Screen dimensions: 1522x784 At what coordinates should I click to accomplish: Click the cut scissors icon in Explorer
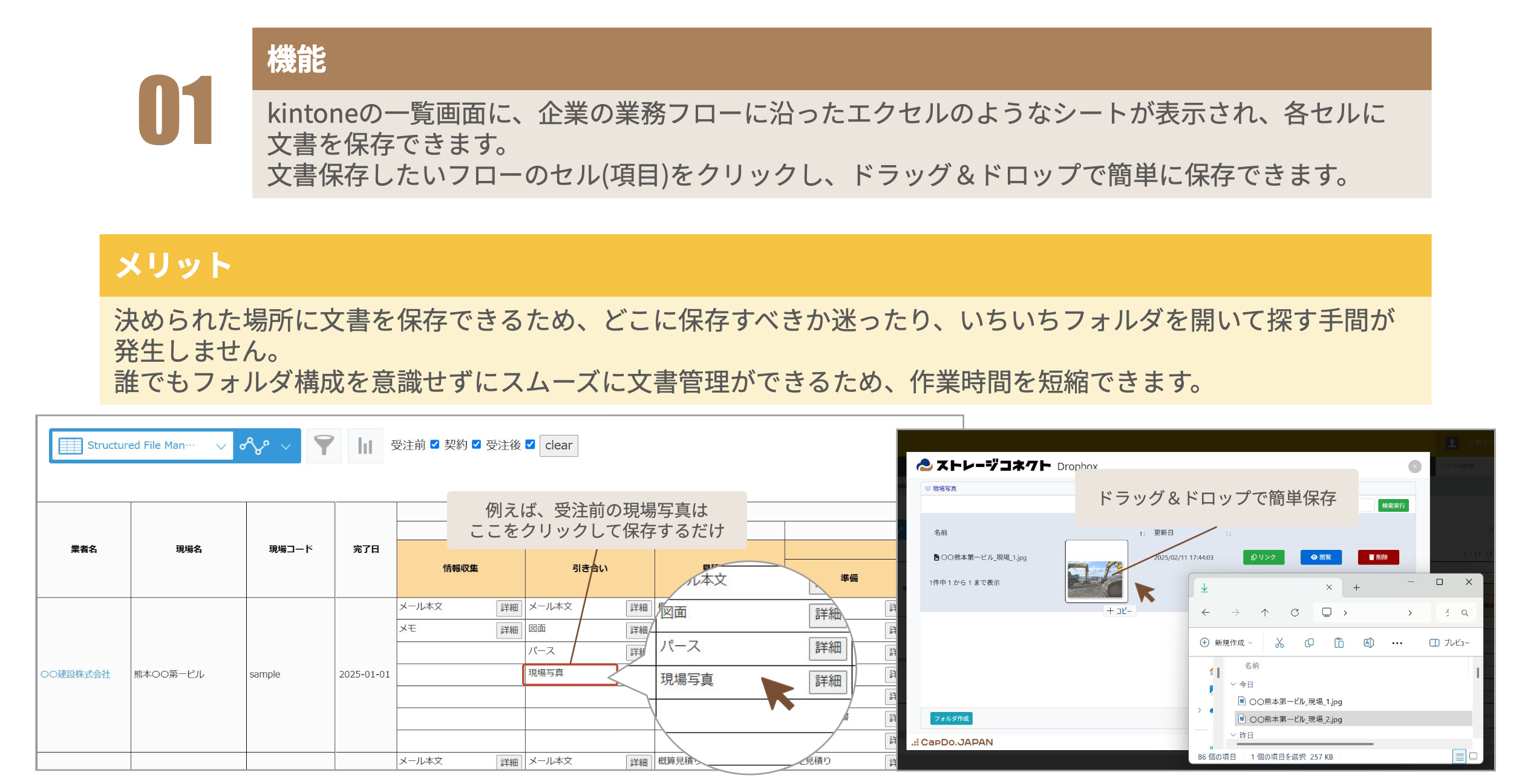point(1279,643)
